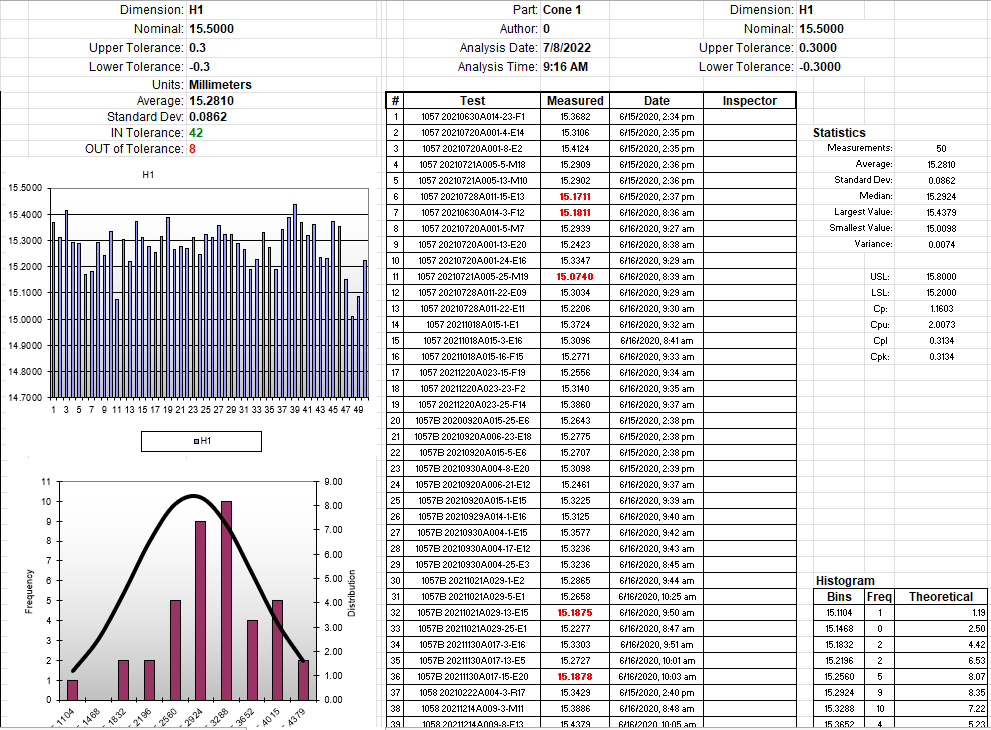Click the red measured value 15.1711
This screenshot has width=991, height=730.
575,197
